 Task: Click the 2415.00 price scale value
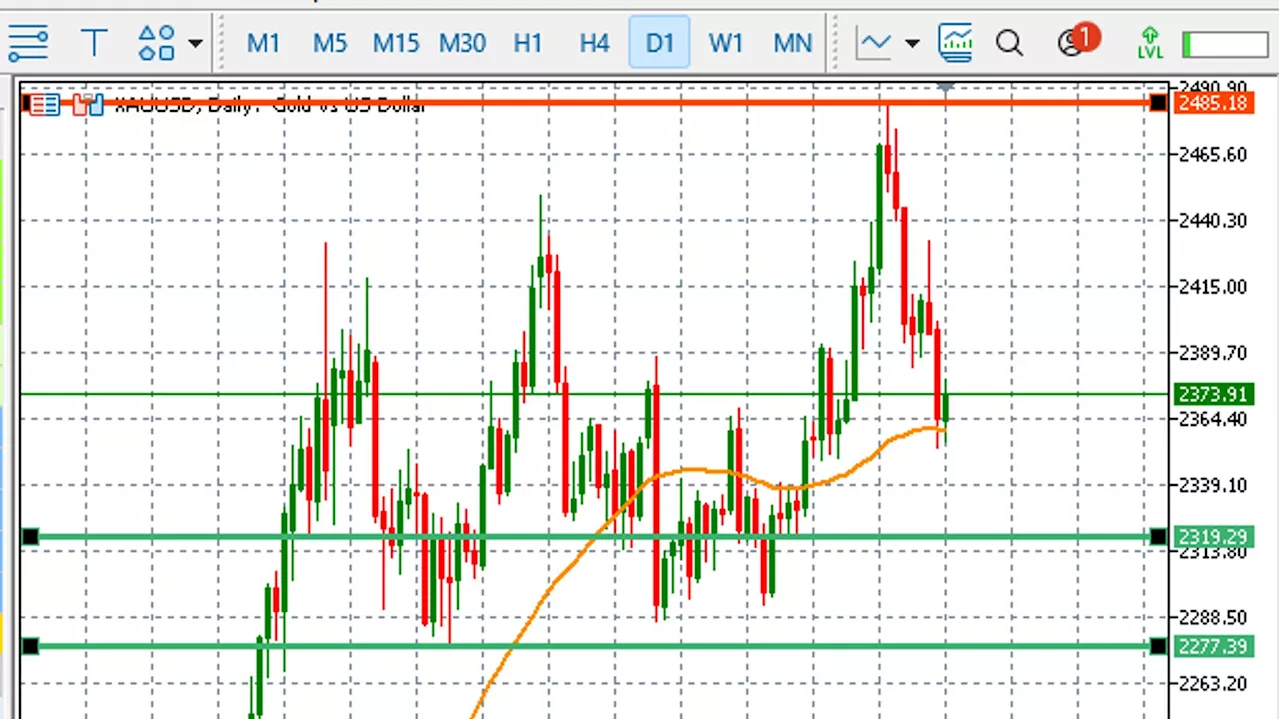click(1214, 287)
